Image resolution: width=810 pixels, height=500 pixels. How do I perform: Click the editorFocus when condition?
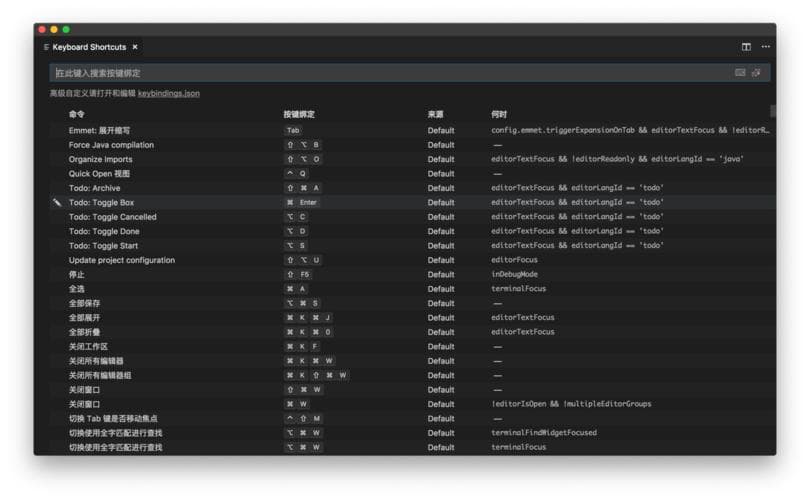(515, 260)
